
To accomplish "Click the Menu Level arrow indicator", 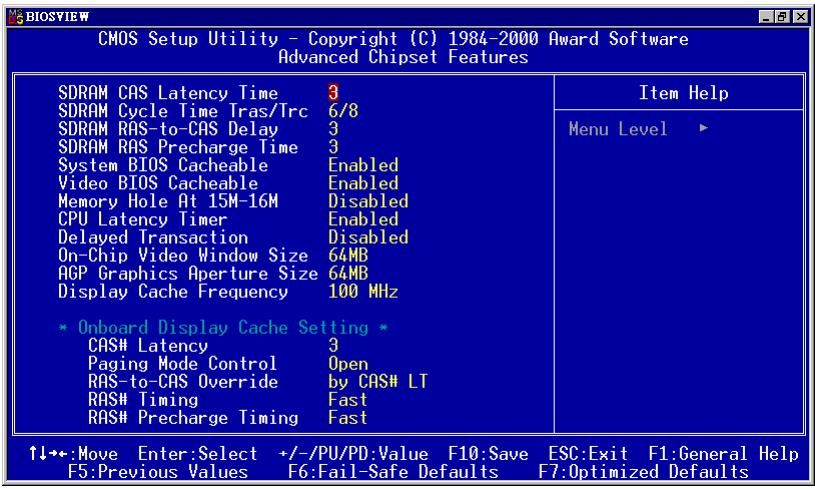I will [x=704, y=128].
